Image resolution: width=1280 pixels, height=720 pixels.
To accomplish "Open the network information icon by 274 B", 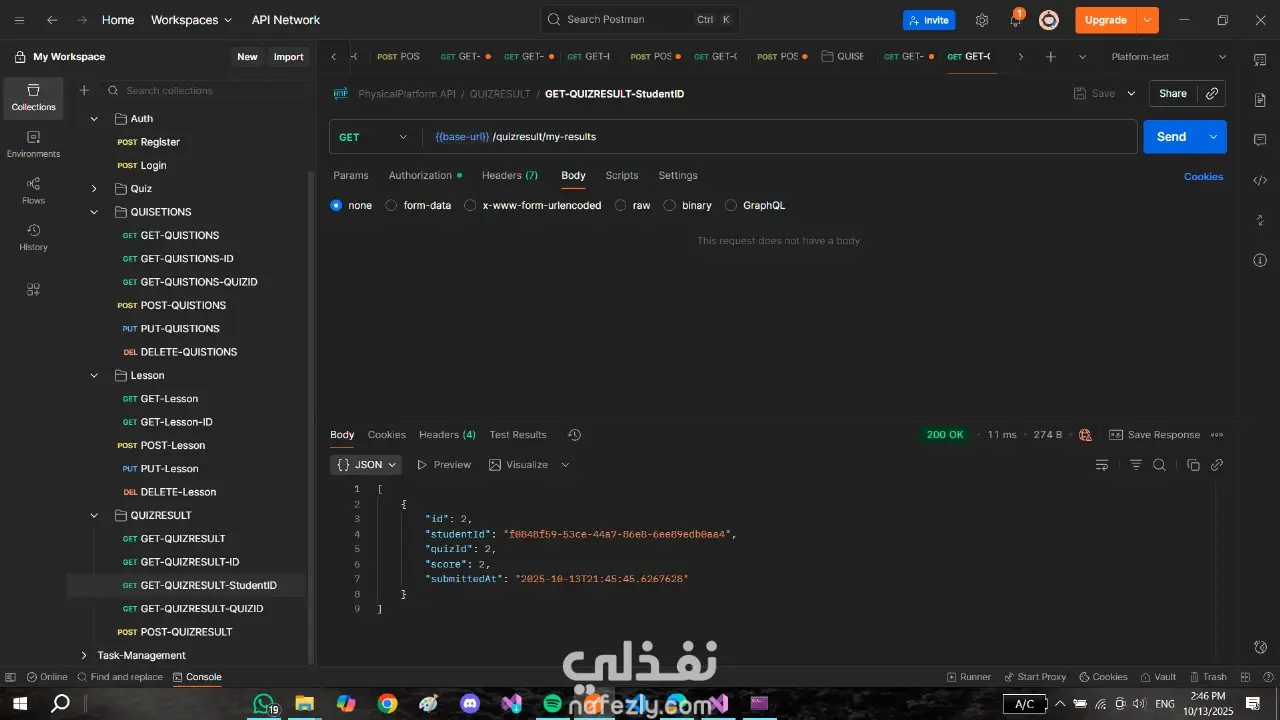I will 1085,435.
